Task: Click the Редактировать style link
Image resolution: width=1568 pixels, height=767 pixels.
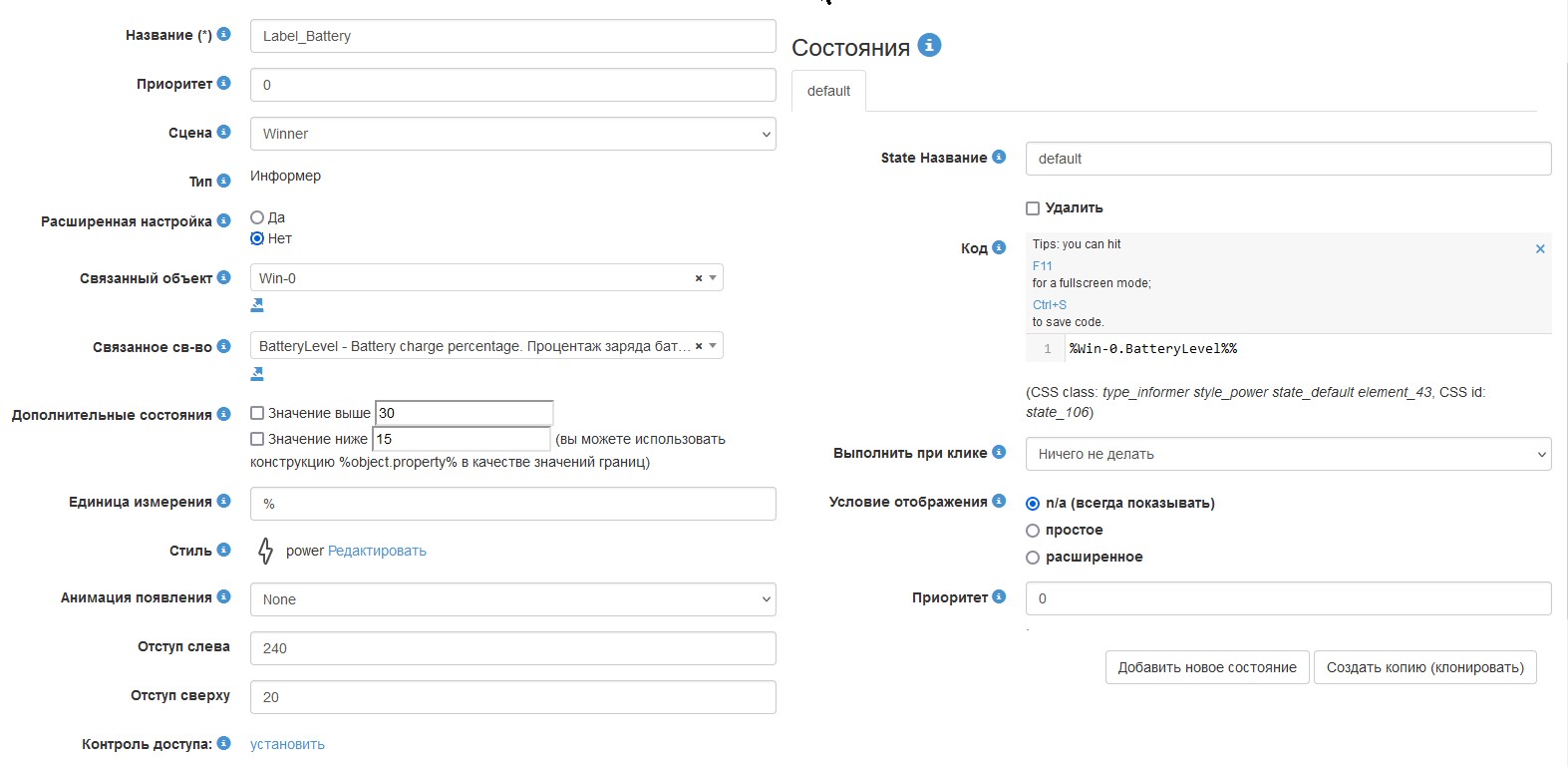Action: pyautogui.click(x=377, y=551)
